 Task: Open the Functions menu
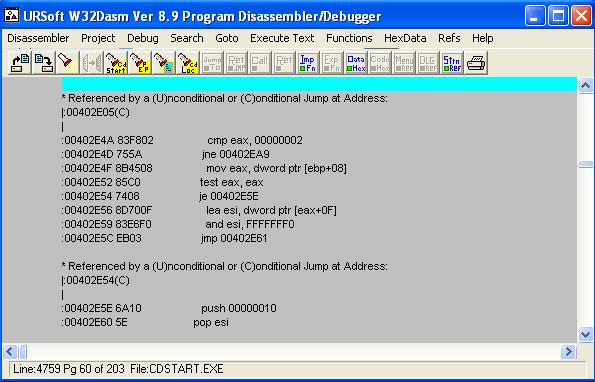(x=349, y=38)
